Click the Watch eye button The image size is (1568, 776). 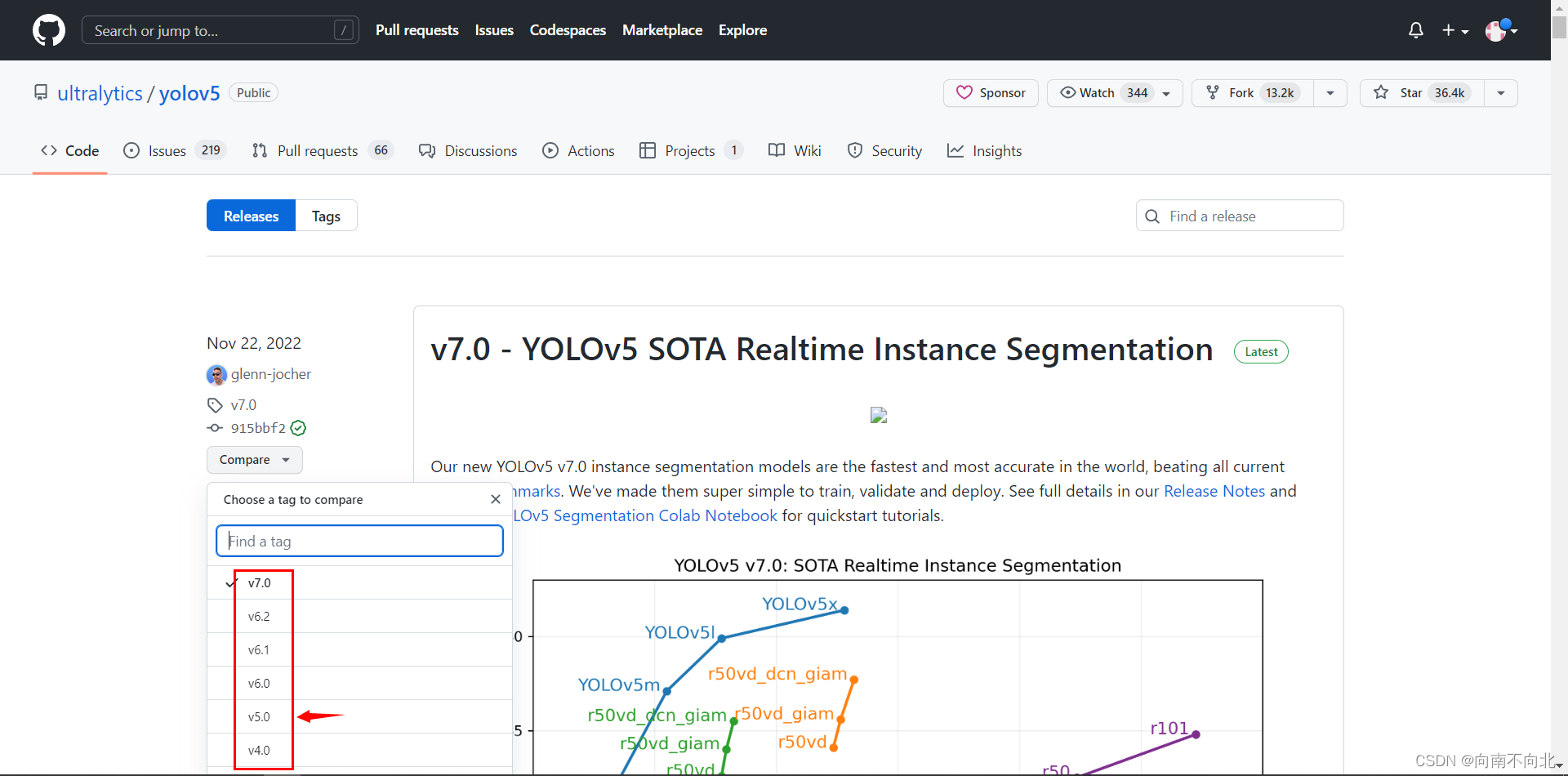click(1099, 93)
